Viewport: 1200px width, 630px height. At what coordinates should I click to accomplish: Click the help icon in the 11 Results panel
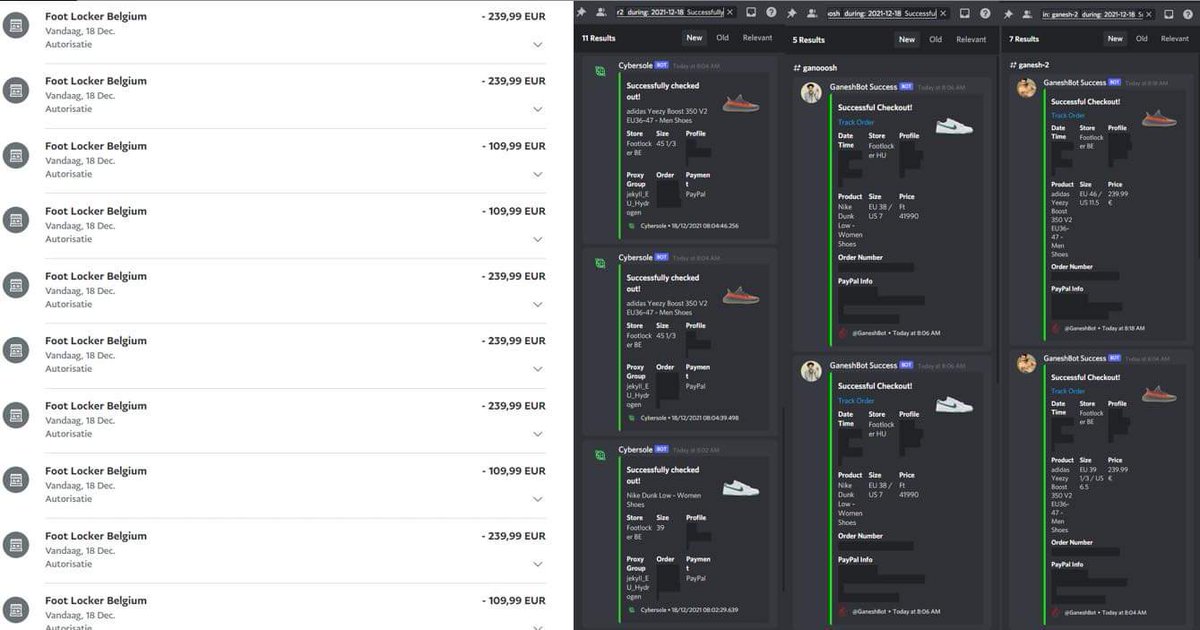point(771,13)
